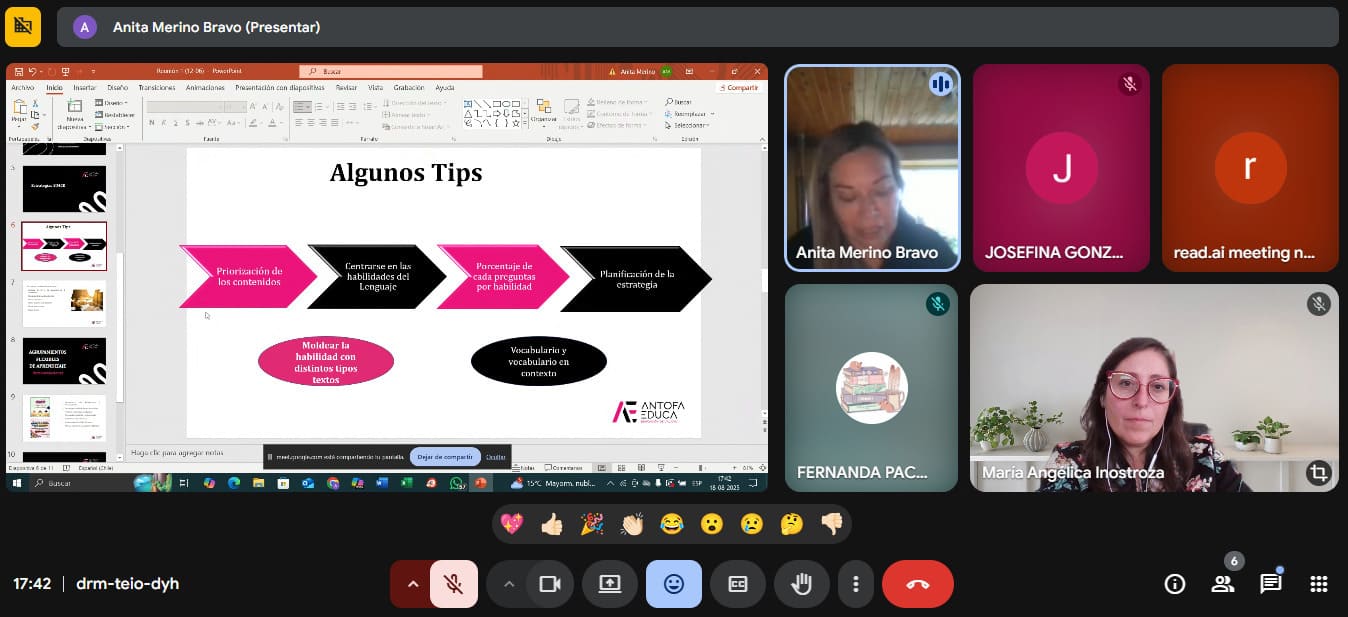
Task: Unmute the microphone
Action: 453,584
